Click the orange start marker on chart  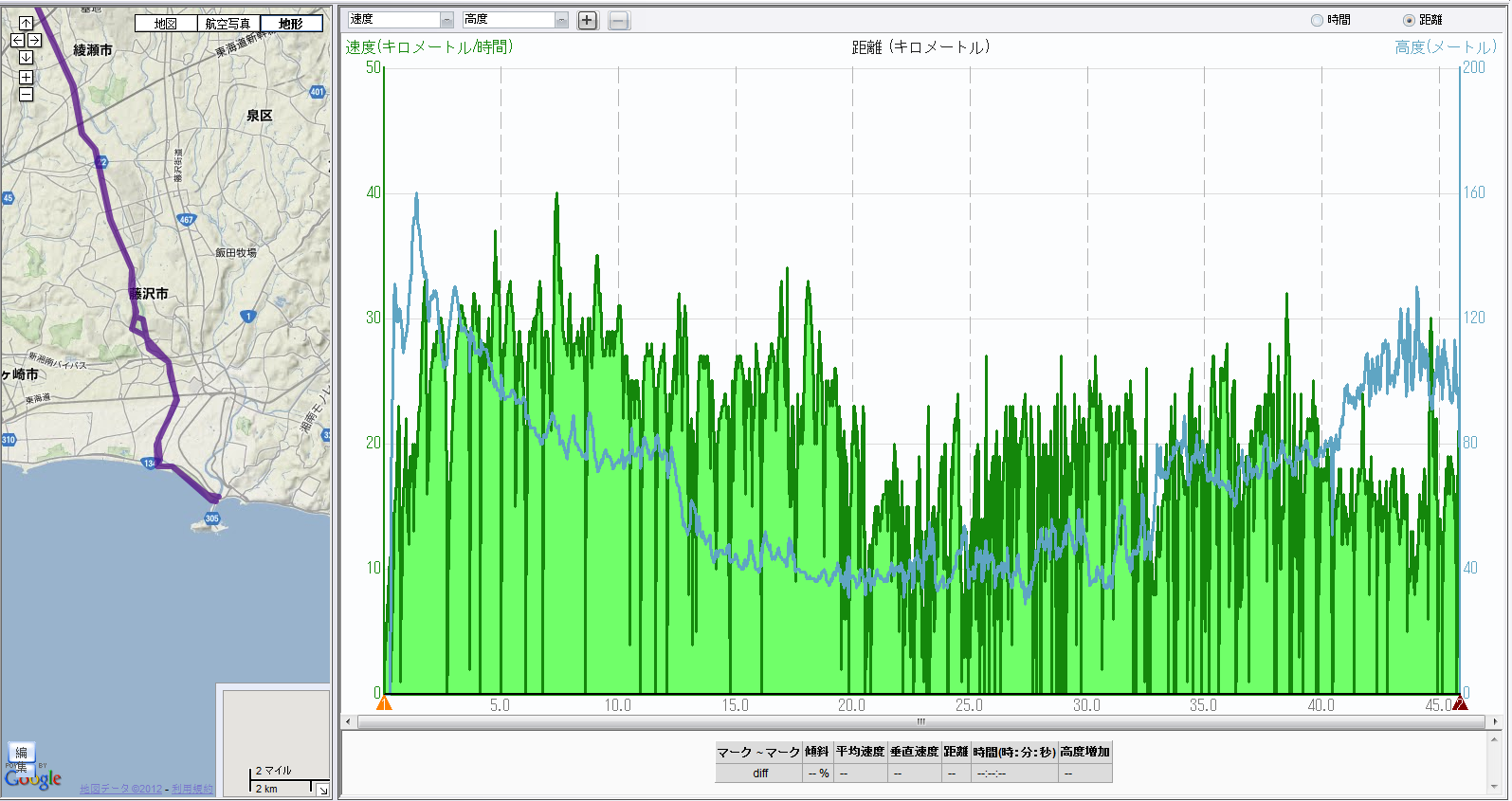tap(384, 703)
